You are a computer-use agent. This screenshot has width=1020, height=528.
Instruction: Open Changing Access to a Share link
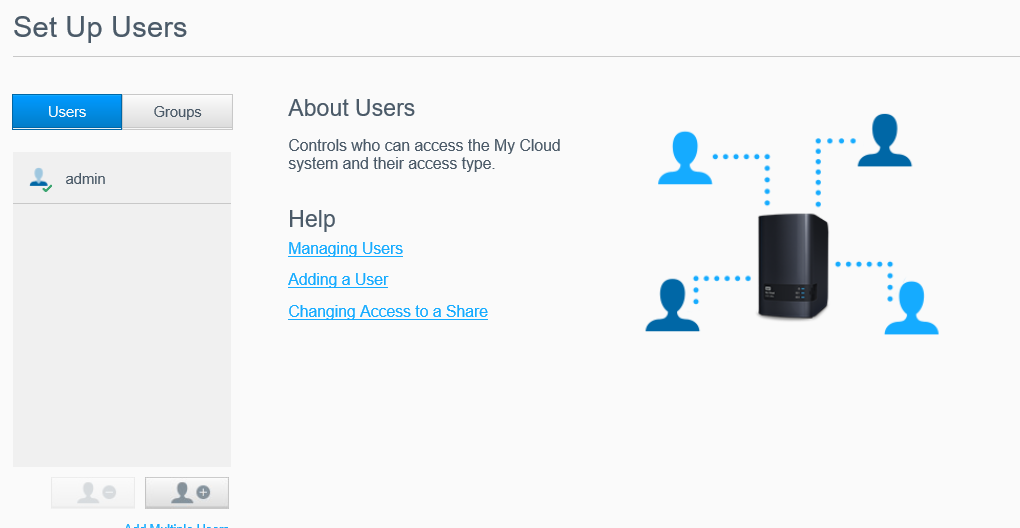point(388,312)
